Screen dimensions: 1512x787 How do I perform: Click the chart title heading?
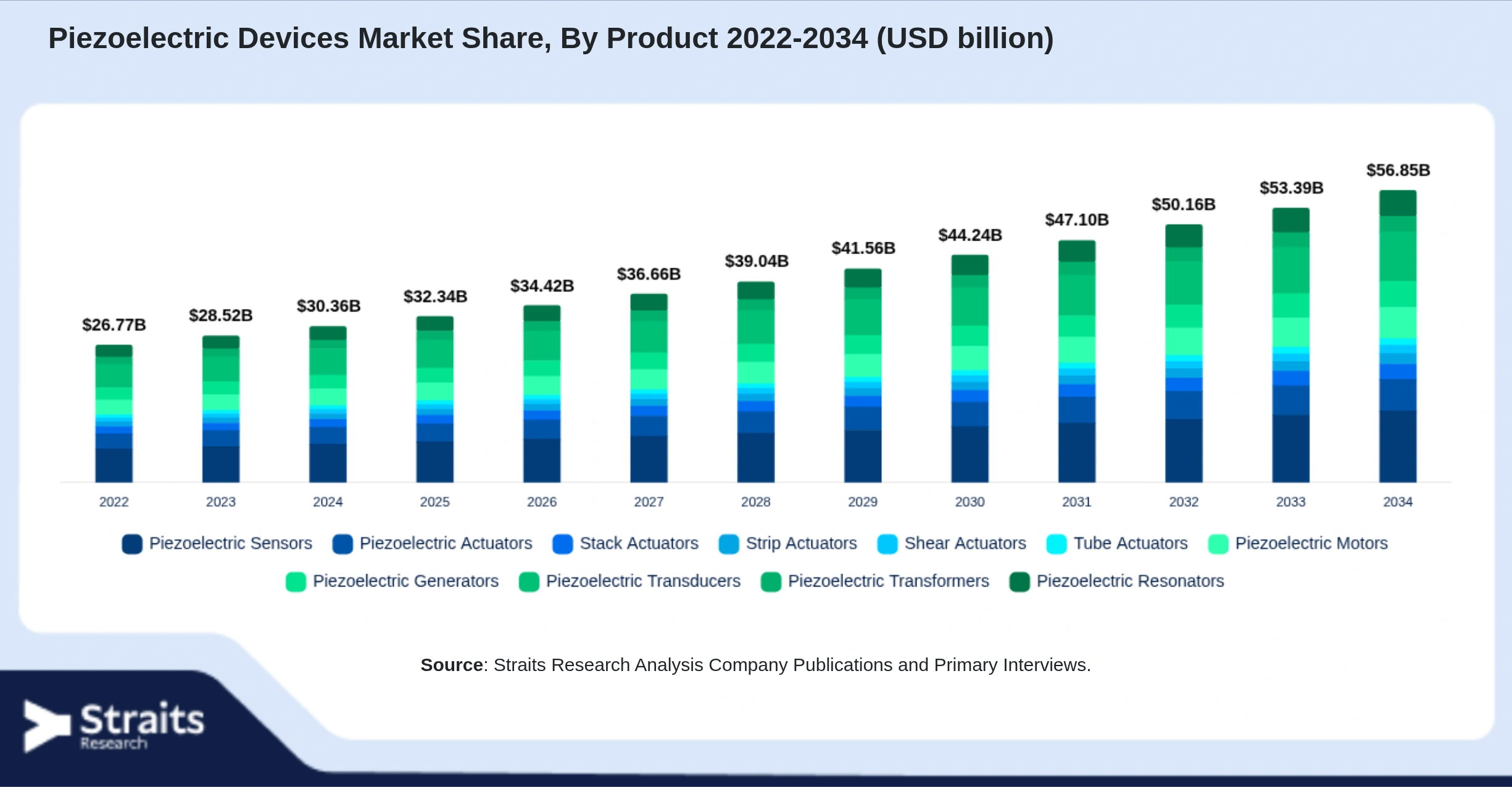pos(550,38)
